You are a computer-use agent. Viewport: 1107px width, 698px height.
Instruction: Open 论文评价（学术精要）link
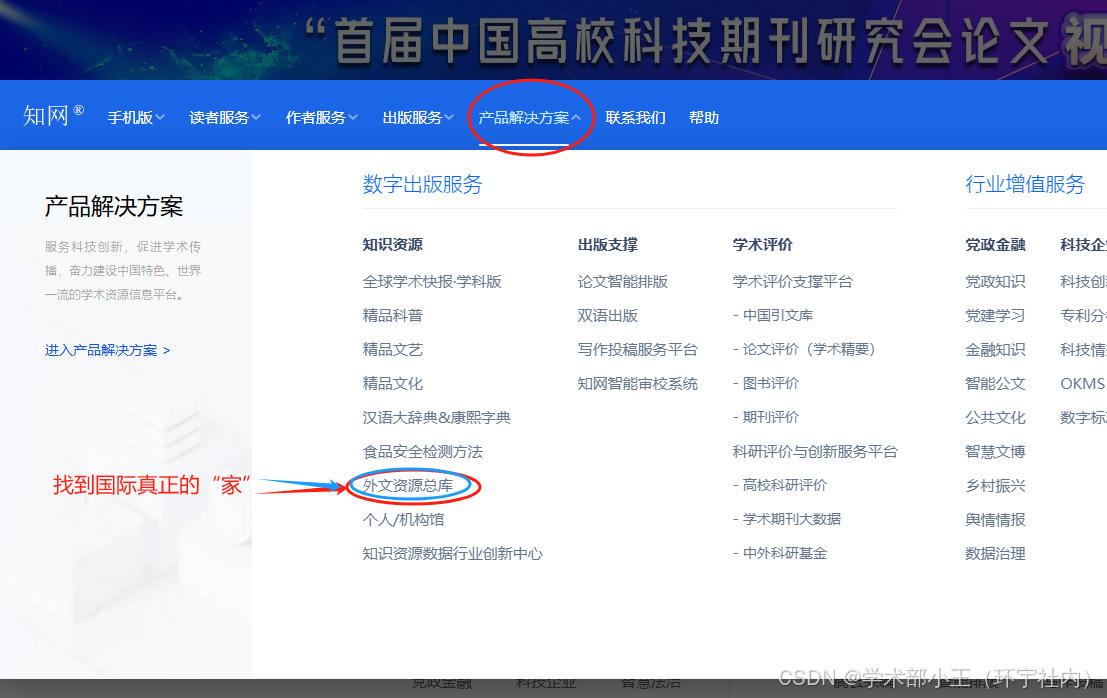click(x=804, y=349)
